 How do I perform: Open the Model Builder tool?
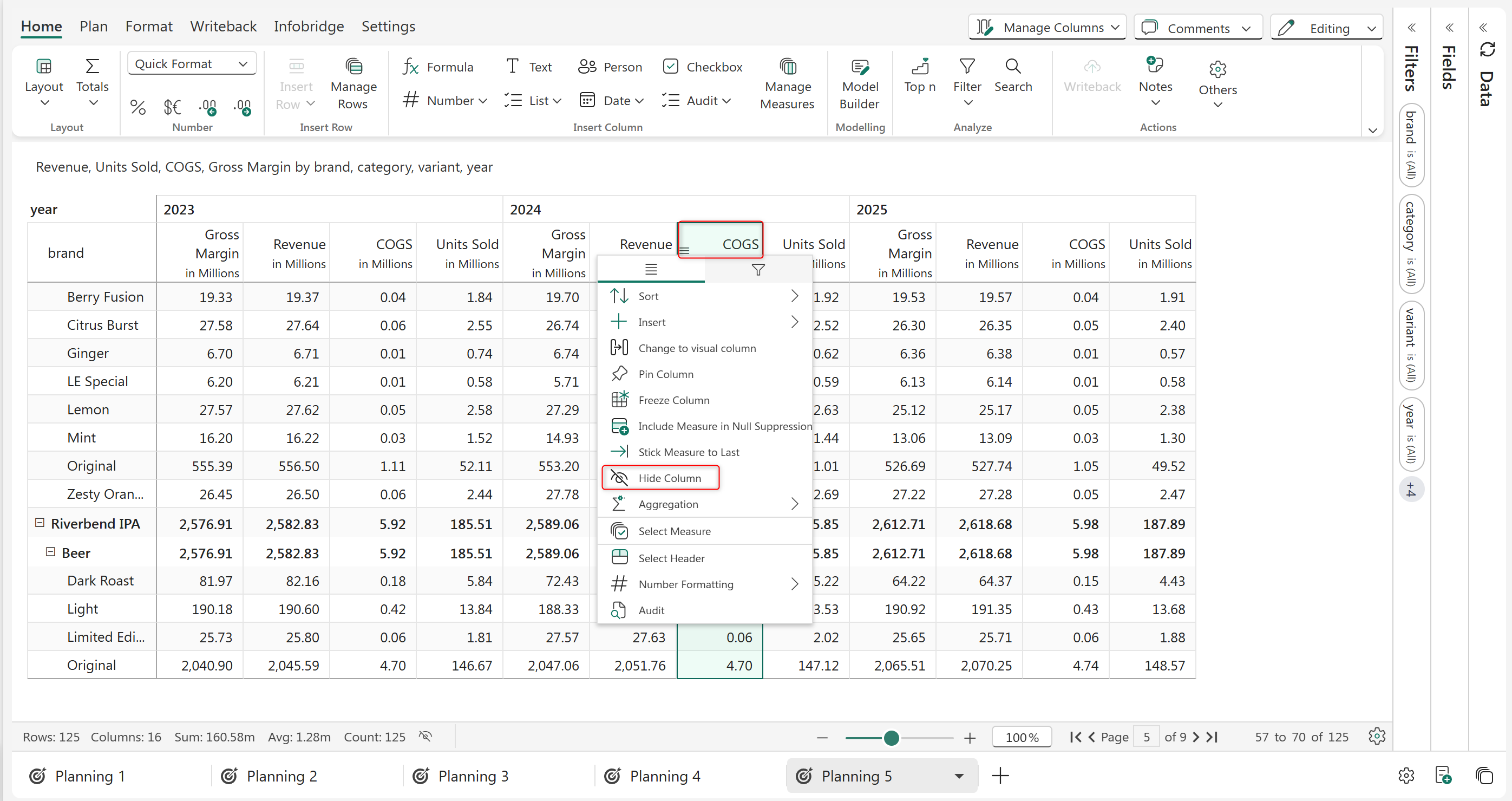[x=859, y=85]
